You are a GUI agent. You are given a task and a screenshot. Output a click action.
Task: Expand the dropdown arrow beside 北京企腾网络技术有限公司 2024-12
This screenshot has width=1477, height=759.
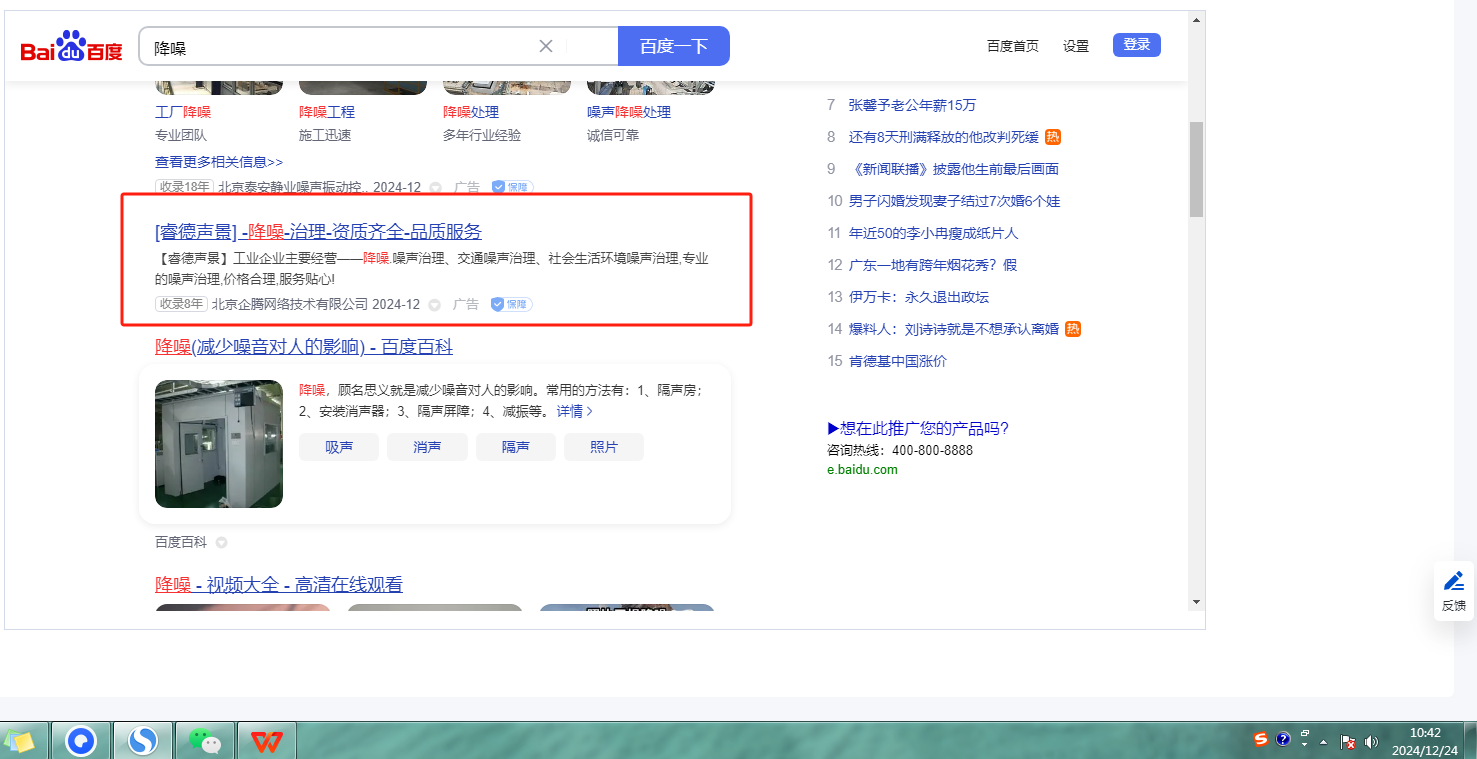point(435,304)
